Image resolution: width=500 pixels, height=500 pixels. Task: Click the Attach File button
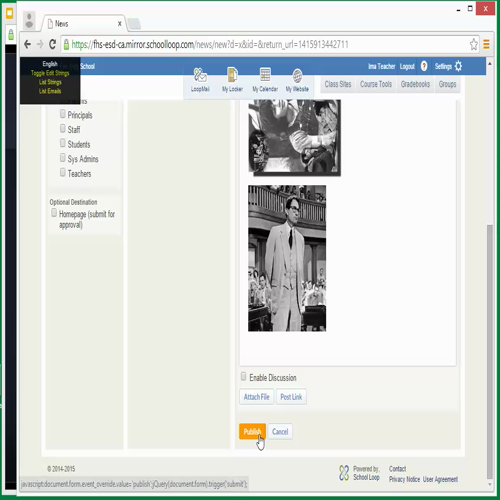coord(256,397)
